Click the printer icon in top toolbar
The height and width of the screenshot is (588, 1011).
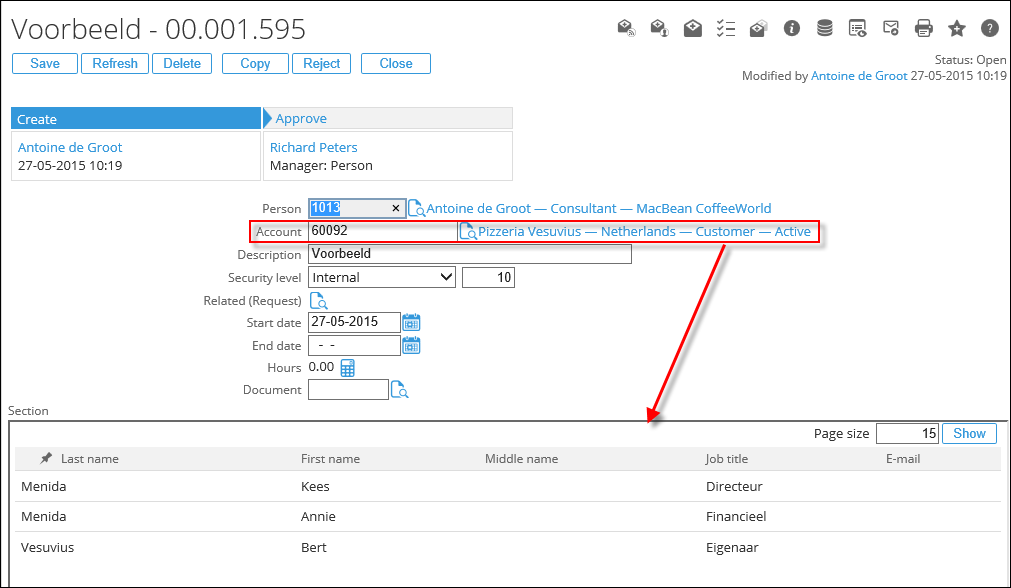pyautogui.click(x=924, y=28)
